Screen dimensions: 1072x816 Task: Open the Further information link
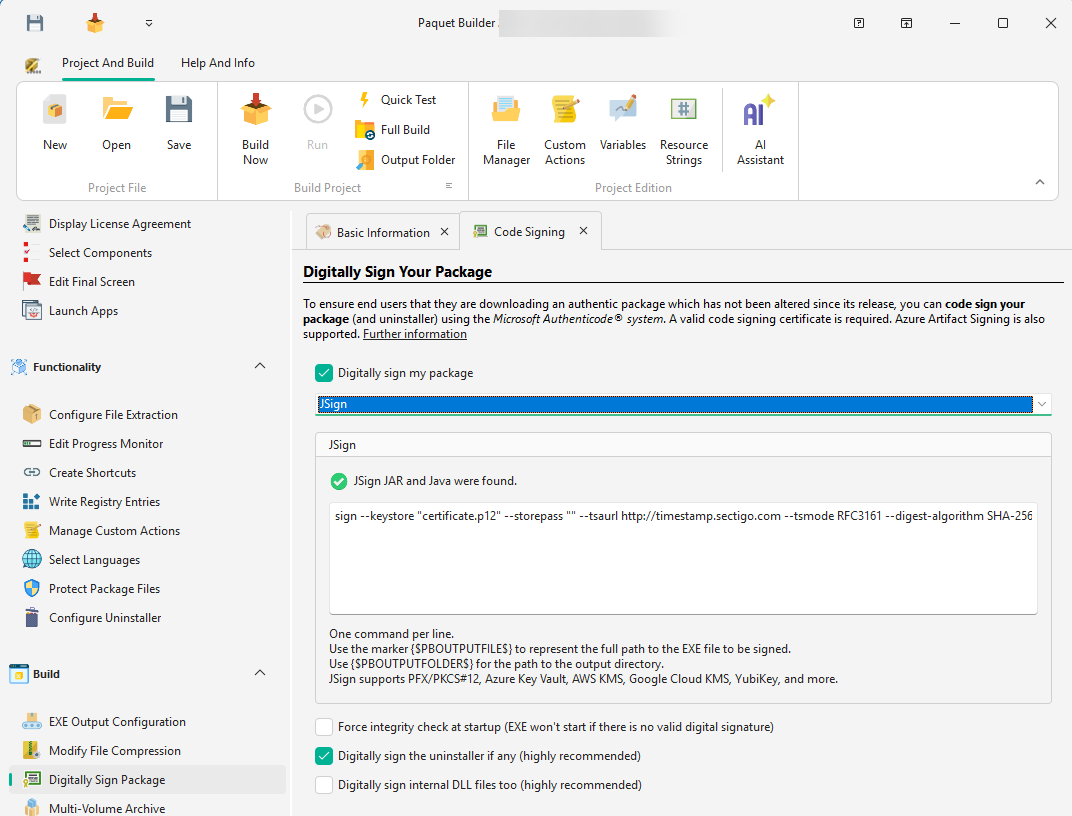point(414,333)
